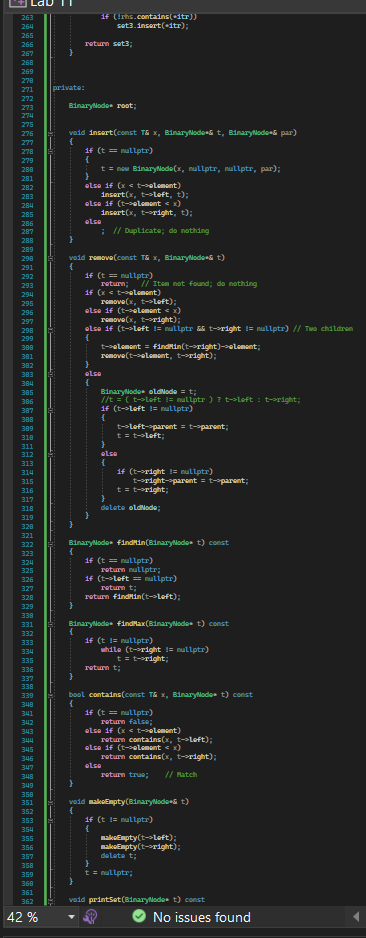Click "BinaryNode* oldNode = t;" line

click(148, 391)
